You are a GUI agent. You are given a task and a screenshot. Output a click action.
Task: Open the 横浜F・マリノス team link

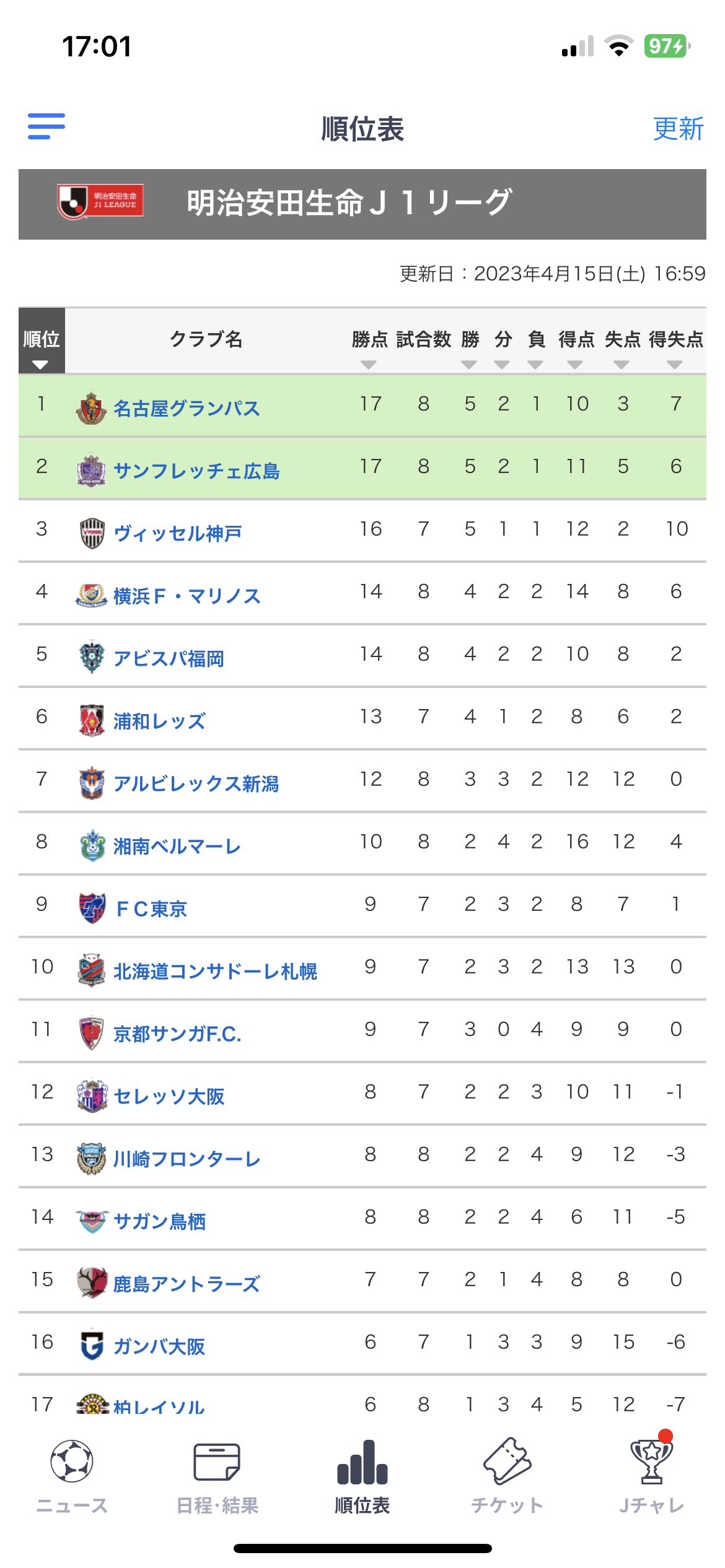tap(187, 596)
